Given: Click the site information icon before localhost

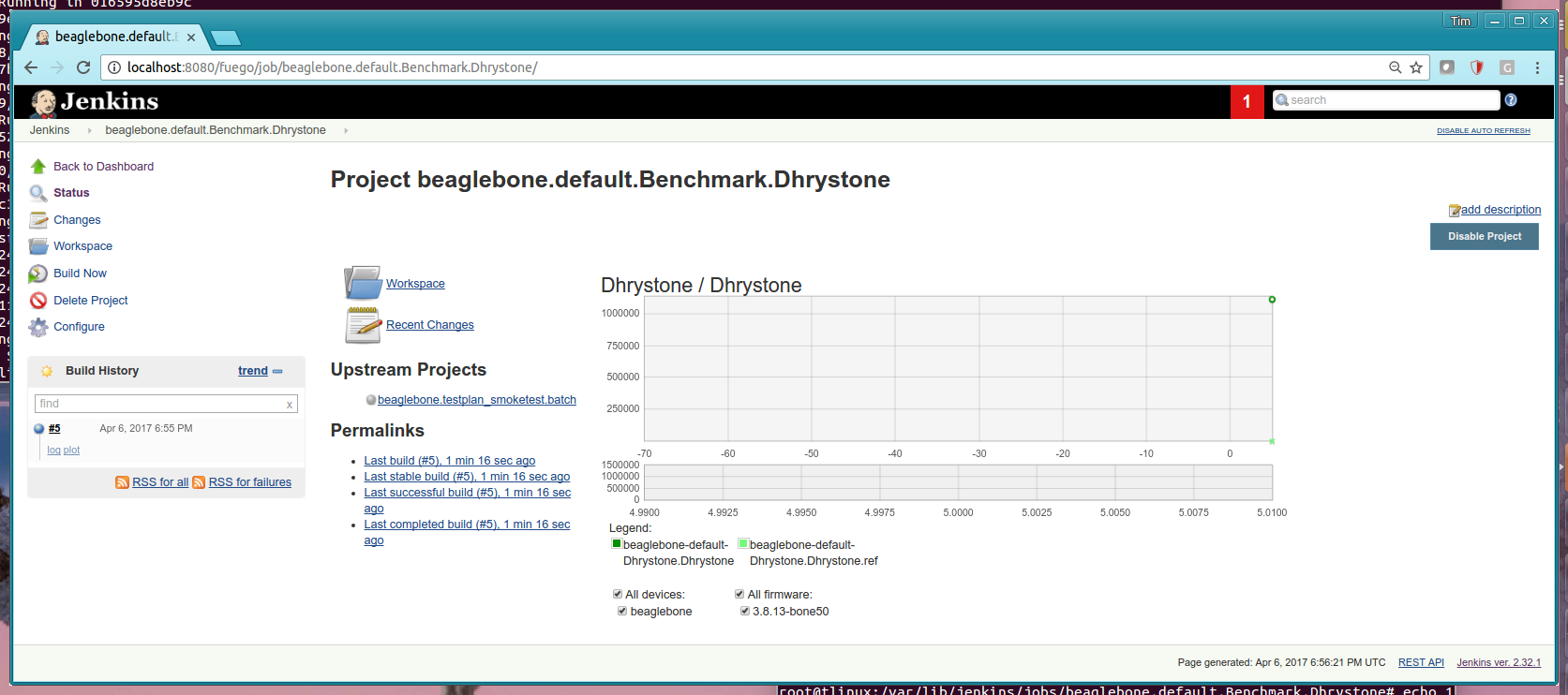Looking at the screenshot, I should click(114, 67).
